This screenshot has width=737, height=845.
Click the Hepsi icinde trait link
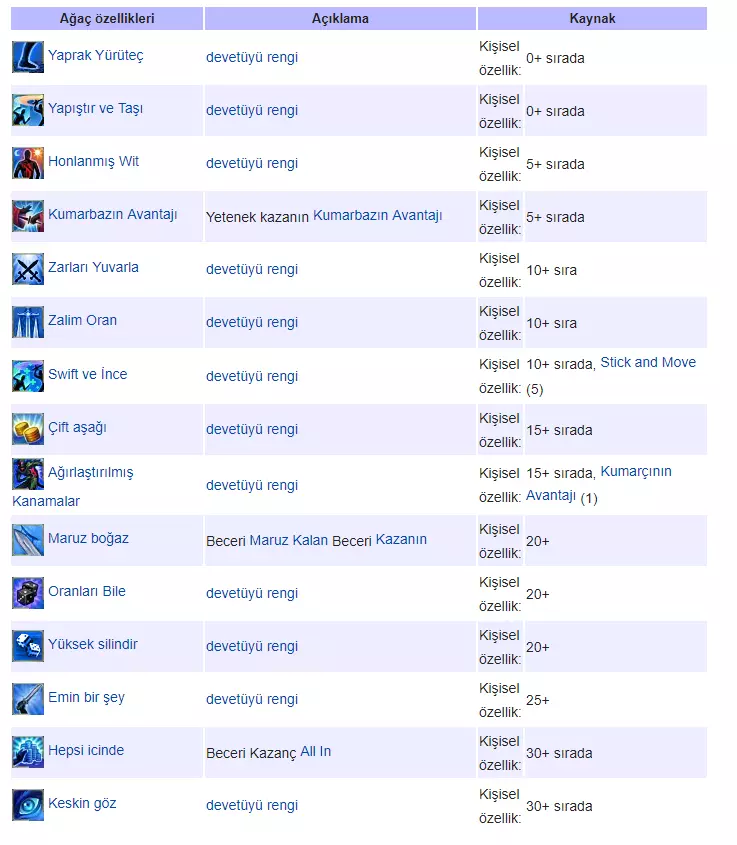[x=86, y=750]
